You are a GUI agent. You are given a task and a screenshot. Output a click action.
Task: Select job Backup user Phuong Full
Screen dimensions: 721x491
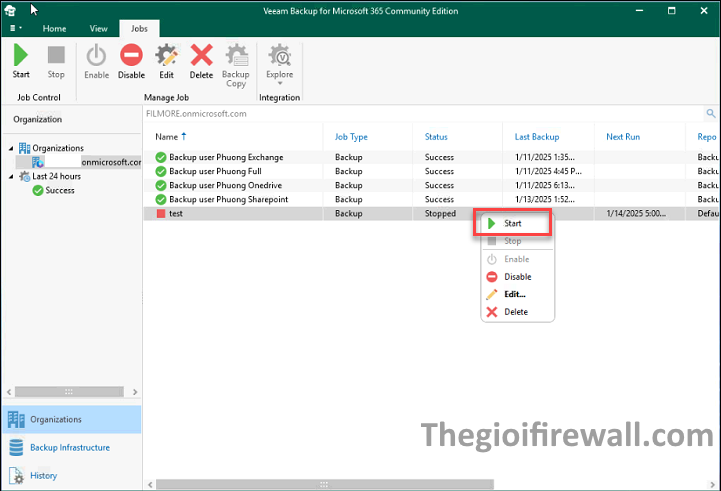(215, 171)
